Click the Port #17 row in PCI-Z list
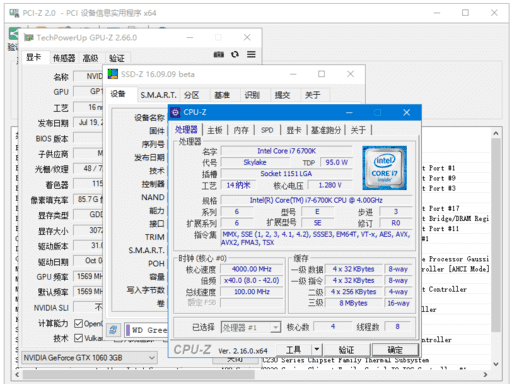This screenshot has height=384, width=512. pos(456,209)
